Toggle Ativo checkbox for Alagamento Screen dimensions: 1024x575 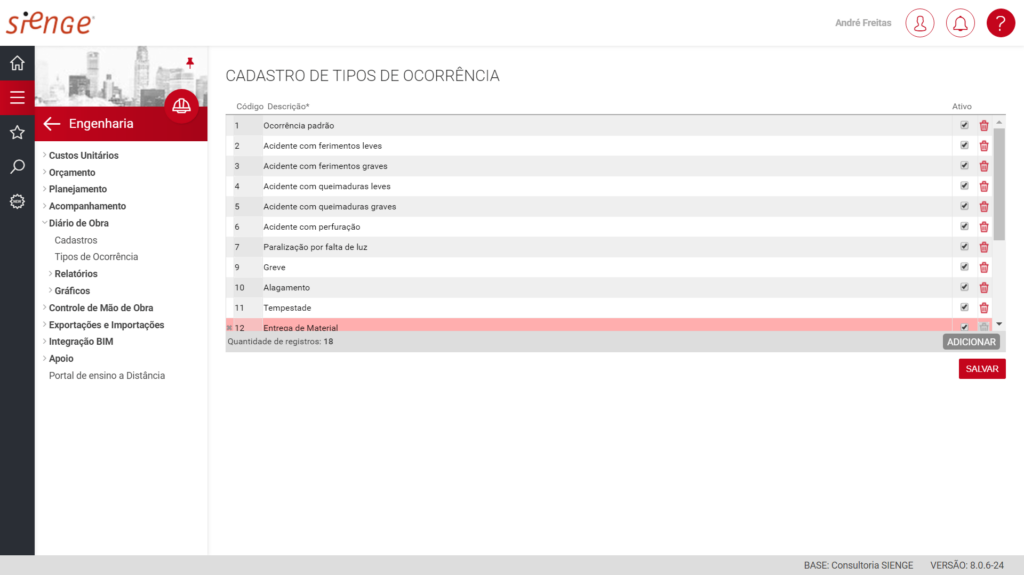coord(964,287)
